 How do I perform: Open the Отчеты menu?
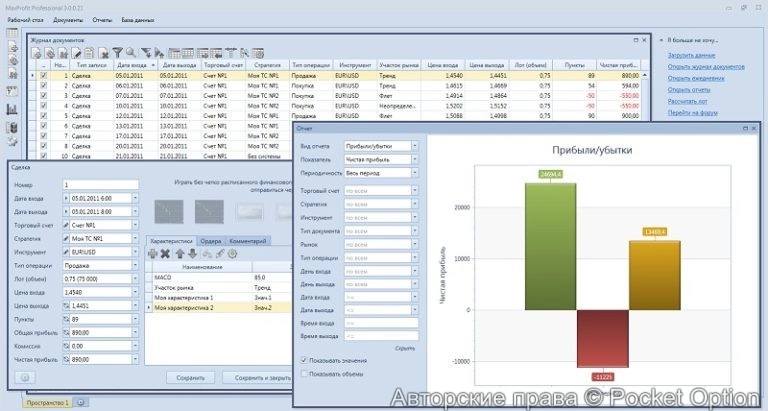click(x=102, y=20)
